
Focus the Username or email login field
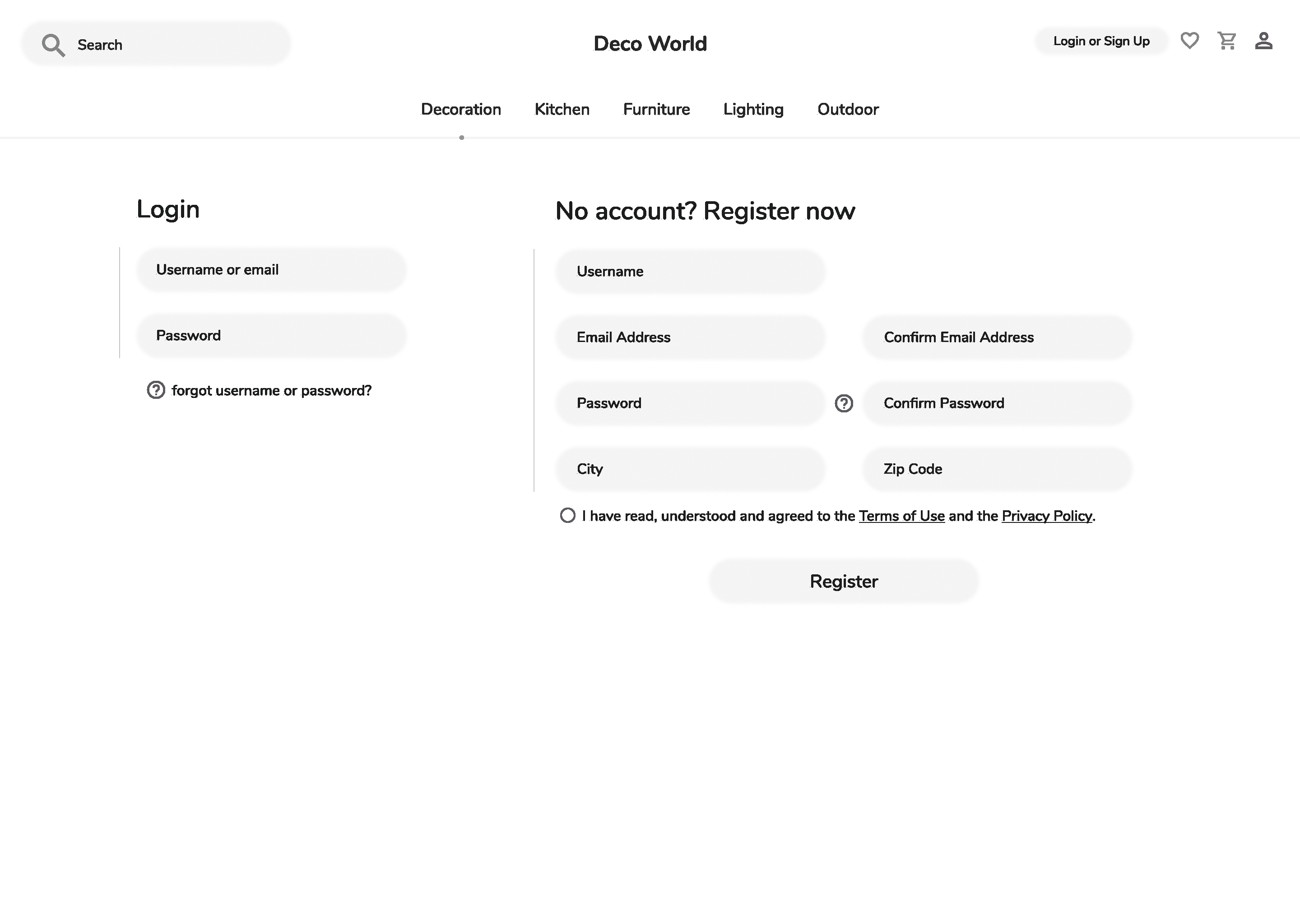[x=271, y=270]
